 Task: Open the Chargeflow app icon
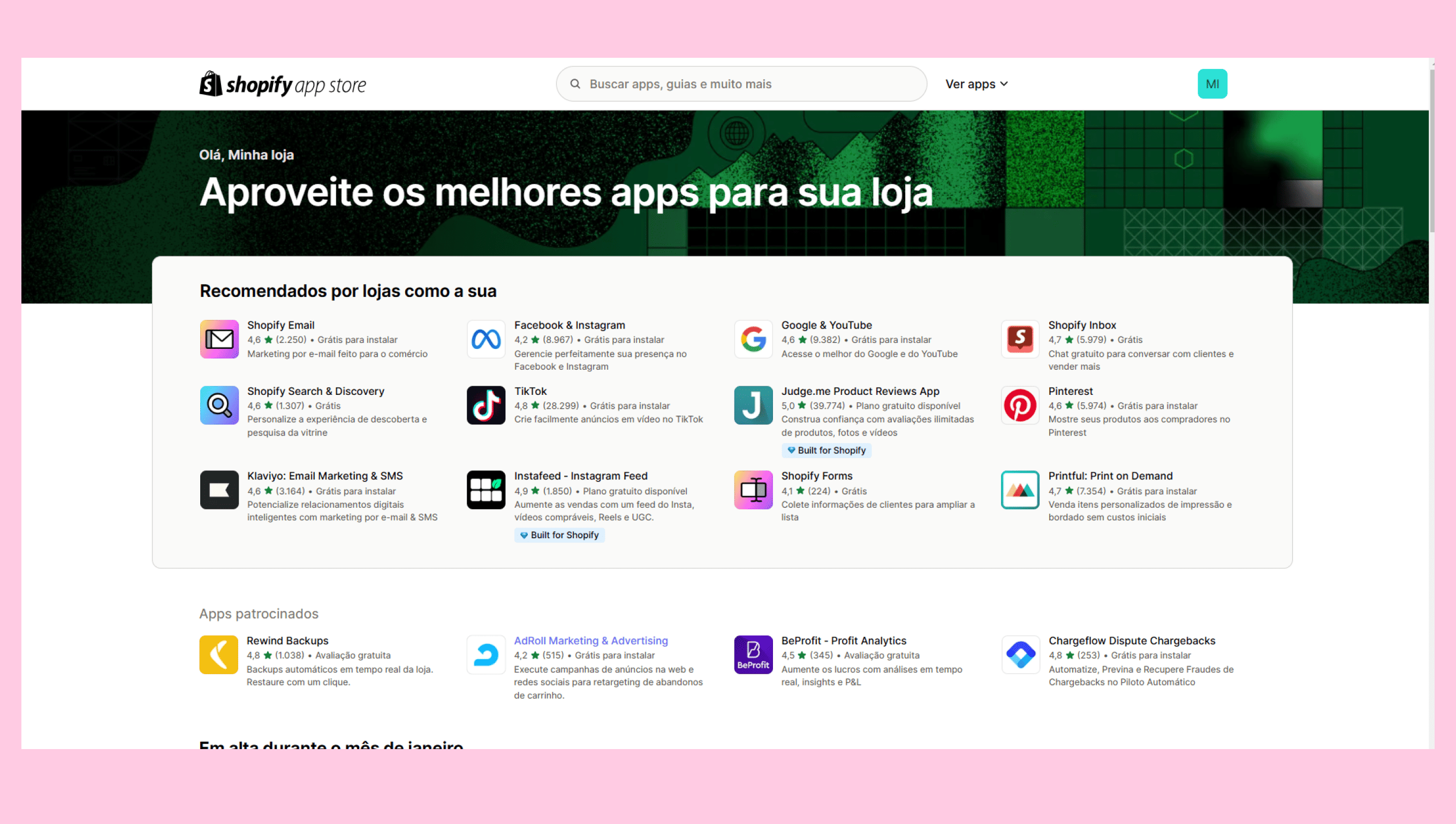pos(1020,655)
